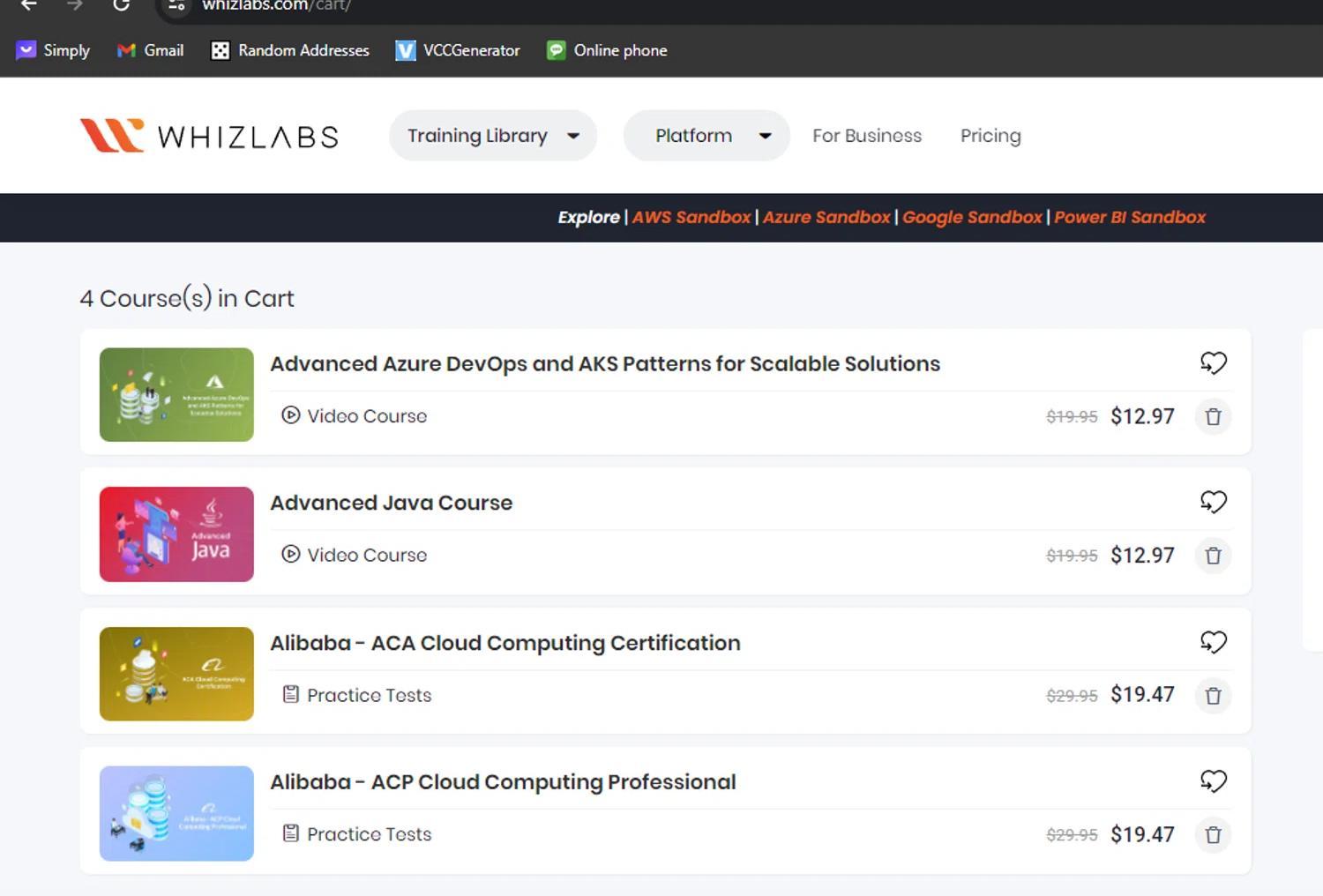
Task: Open the Alibaba ACP course thumbnail
Action: tap(176, 813)
